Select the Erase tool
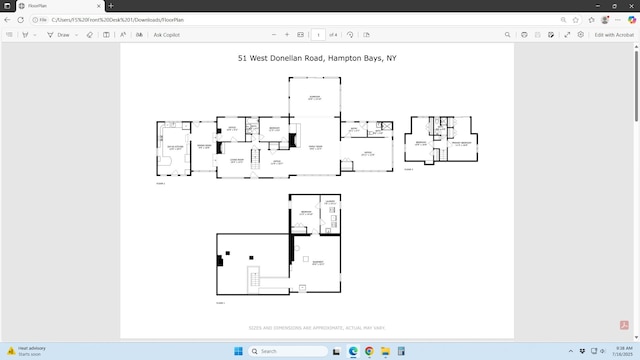The image size is (640, 360). point(90,35)
